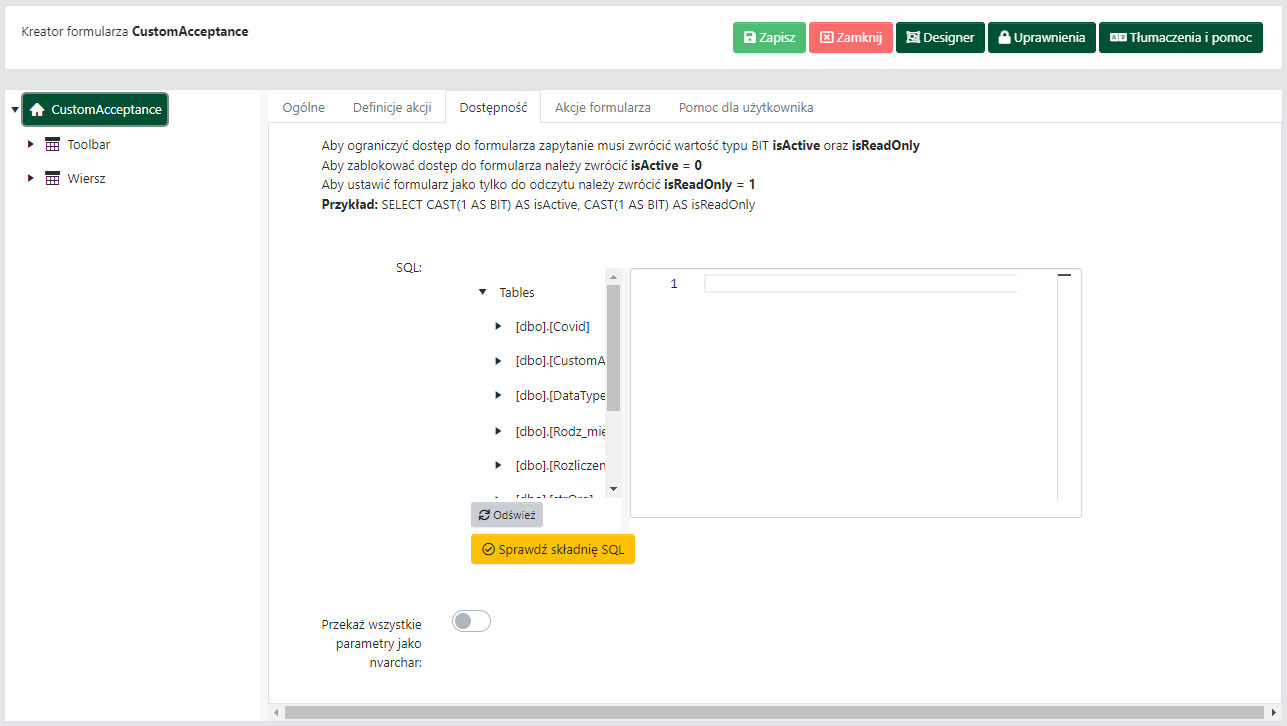Open Tłumaczenia i pomoc
Screen dimensions: 1287x726
click(x=1180, y=38)
